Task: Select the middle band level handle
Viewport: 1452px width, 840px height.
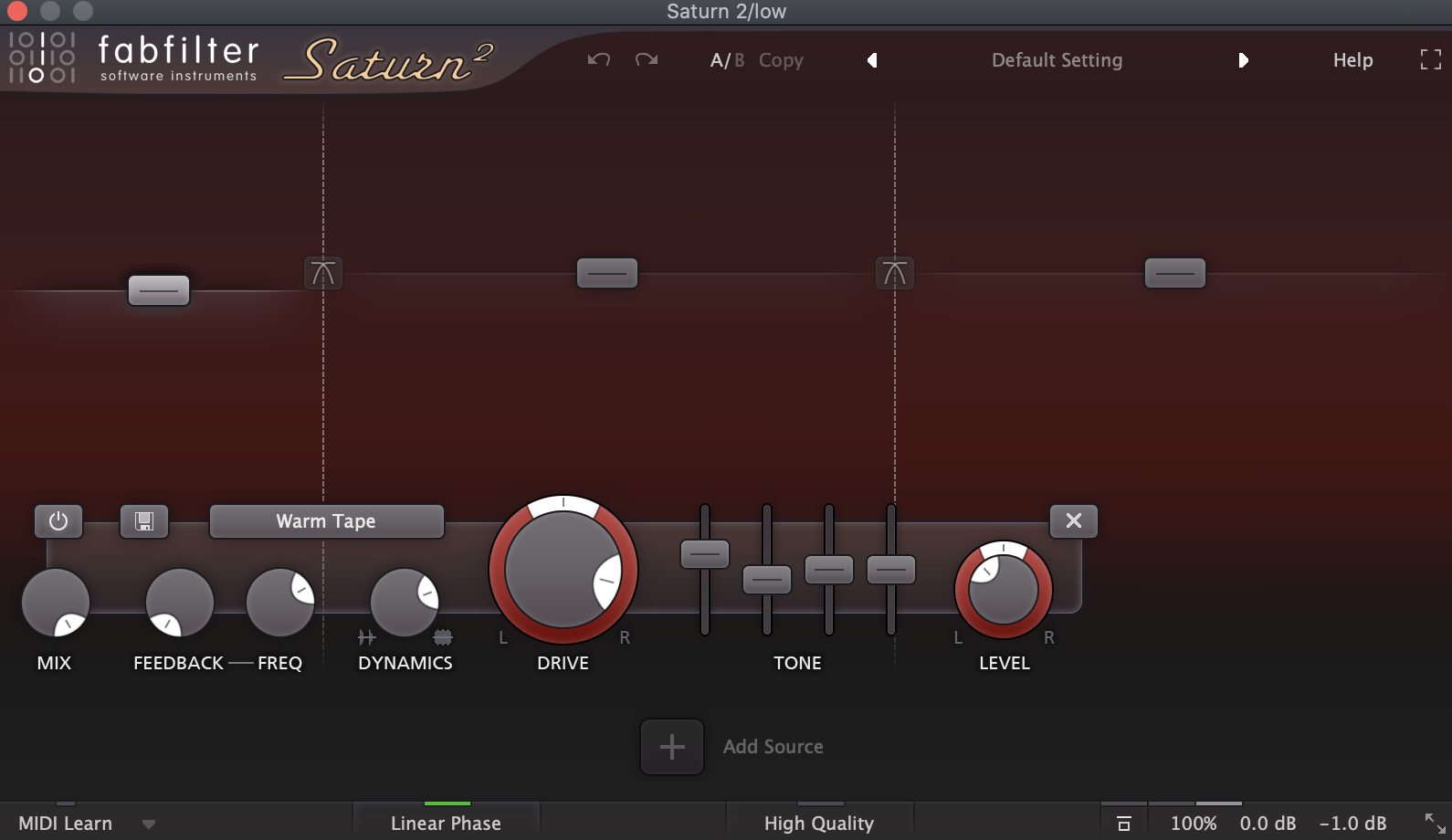Action: 607,273
